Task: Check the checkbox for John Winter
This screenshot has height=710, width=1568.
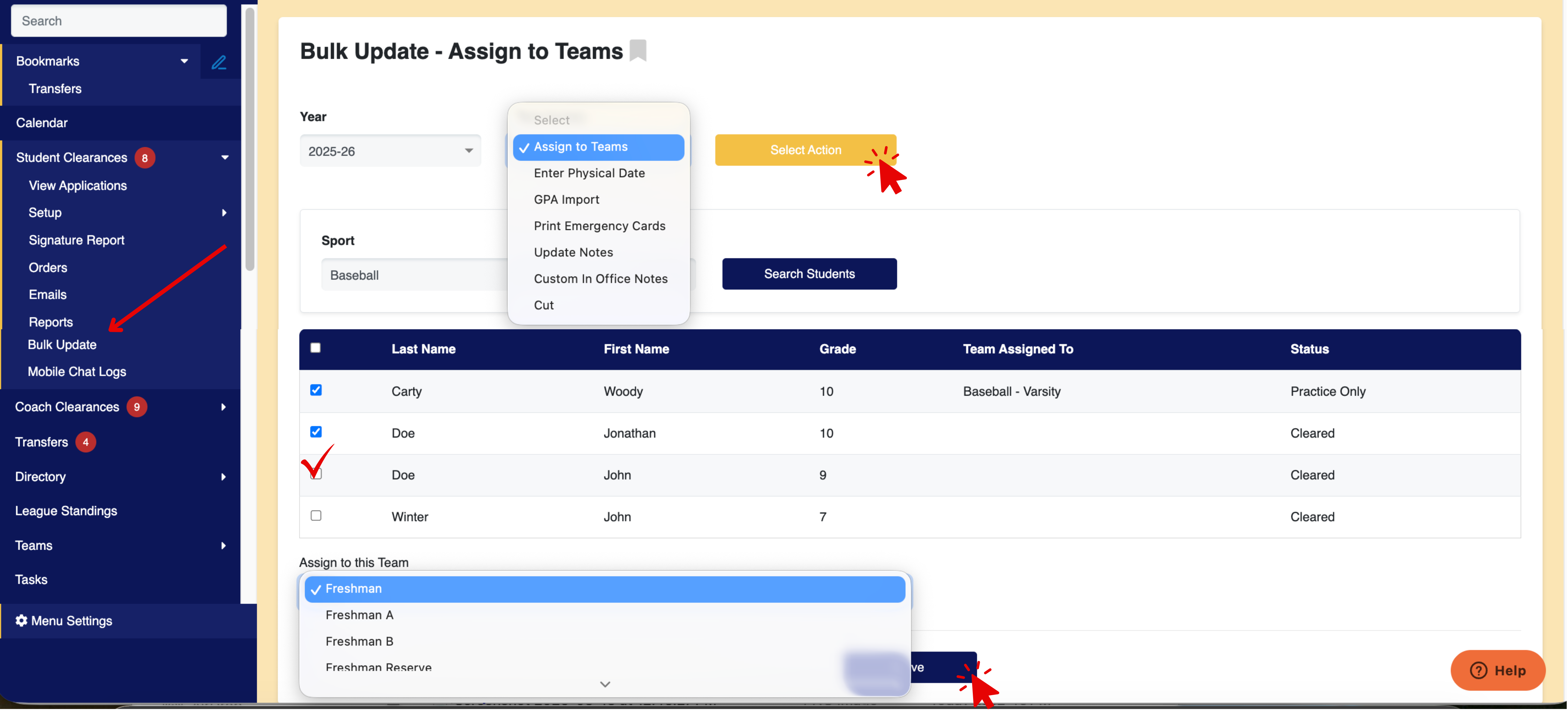Action: (316, 516)
